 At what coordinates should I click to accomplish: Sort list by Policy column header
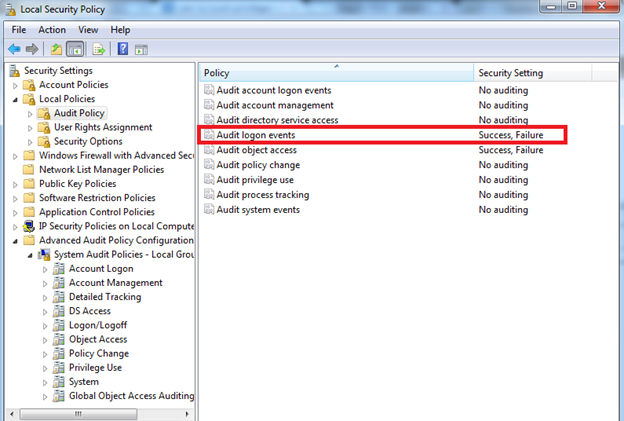[335, 73]
